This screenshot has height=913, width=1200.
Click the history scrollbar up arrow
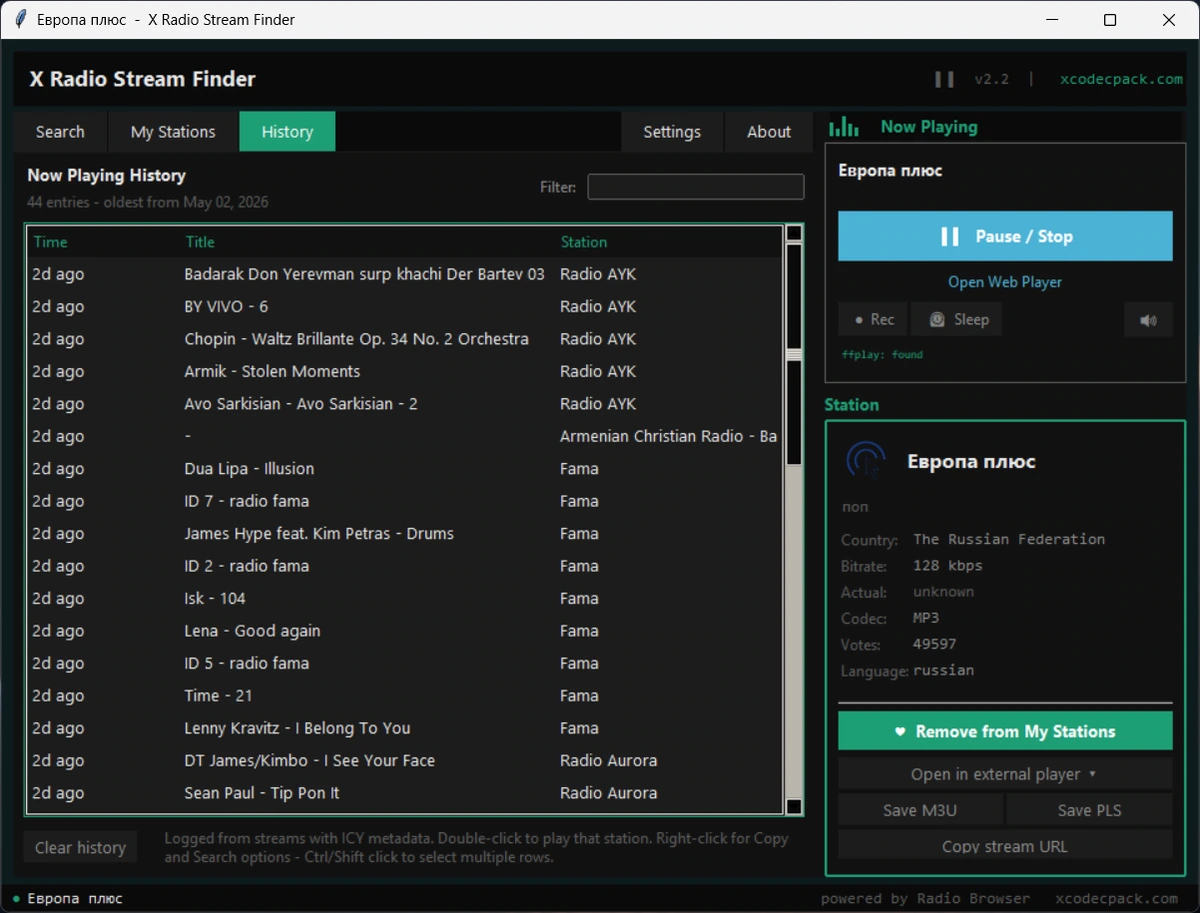[x=794, y=233]
